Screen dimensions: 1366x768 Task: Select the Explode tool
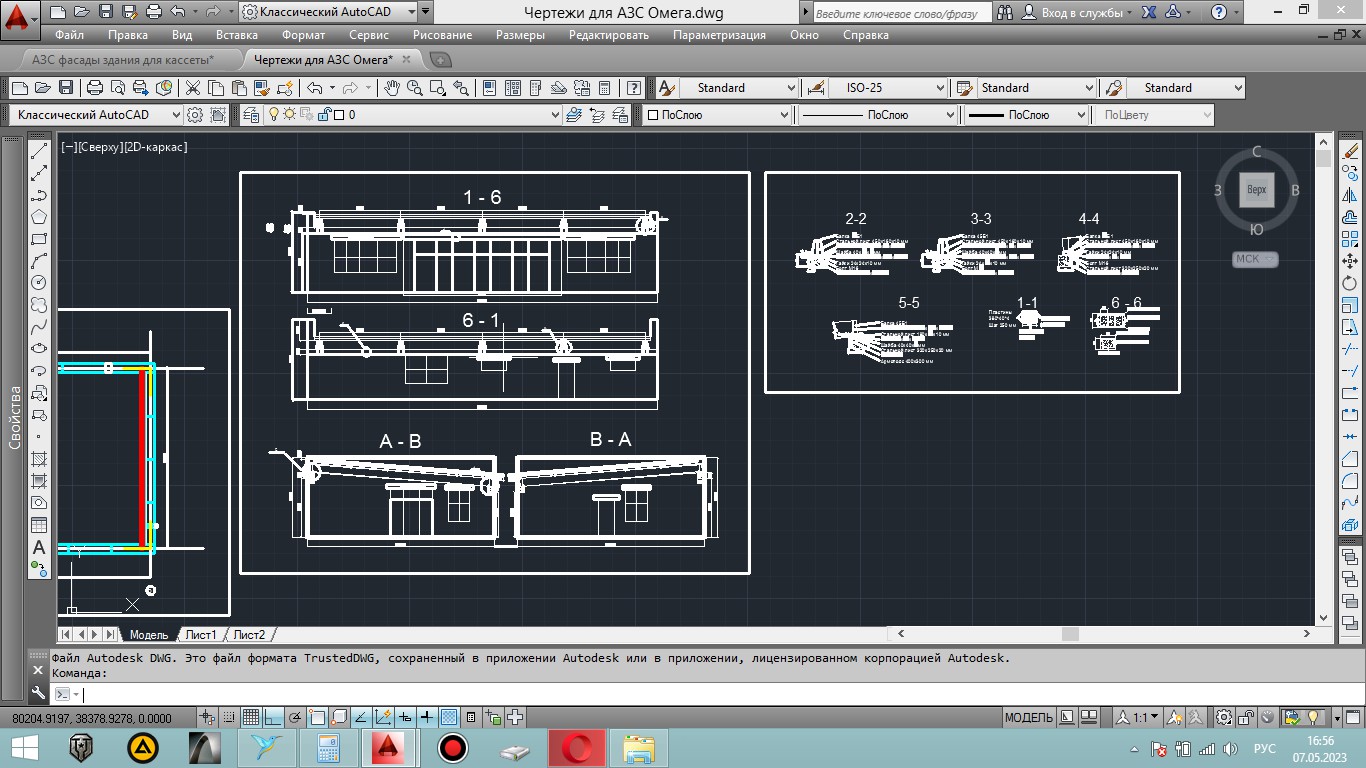[1350, 525]
